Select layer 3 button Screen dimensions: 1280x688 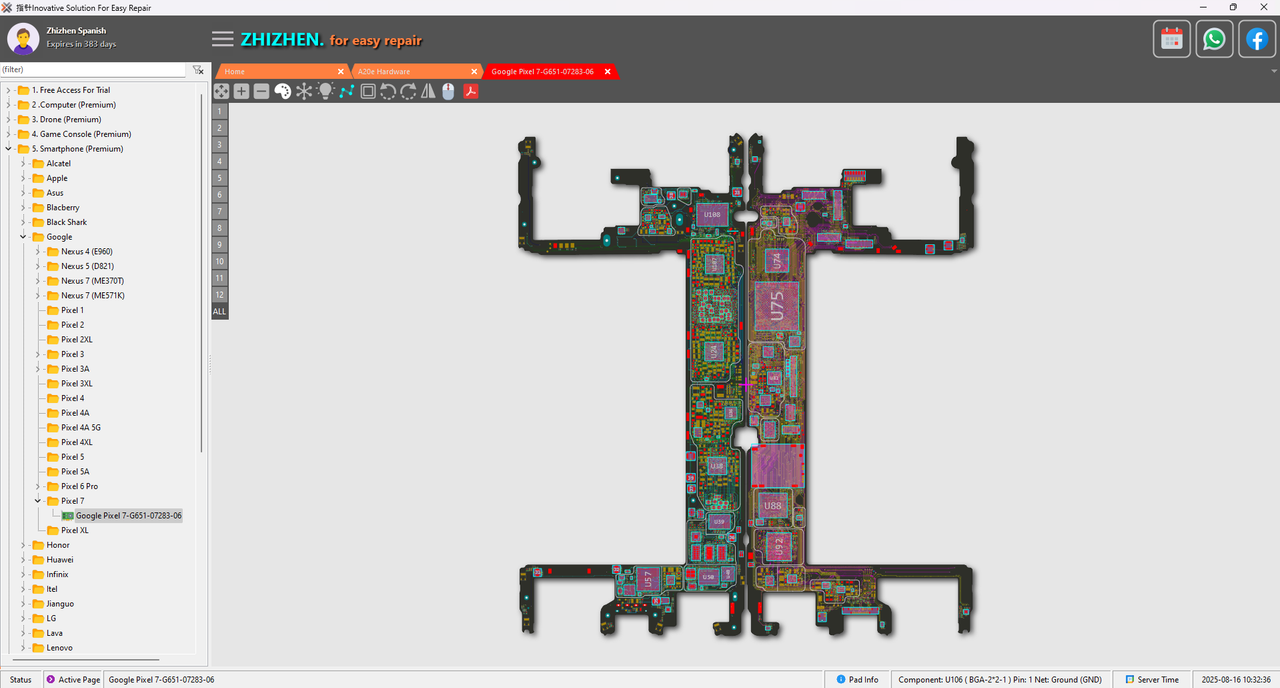(219, 145)
